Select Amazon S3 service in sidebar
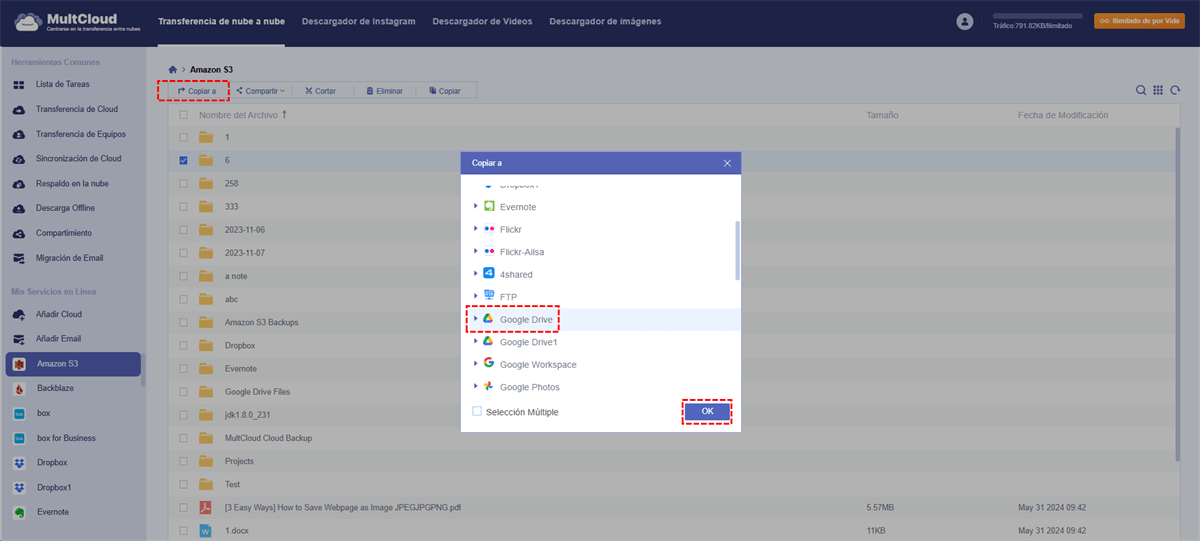The width and height of the screenshot is (1200, 541). [x=73, y=364]
